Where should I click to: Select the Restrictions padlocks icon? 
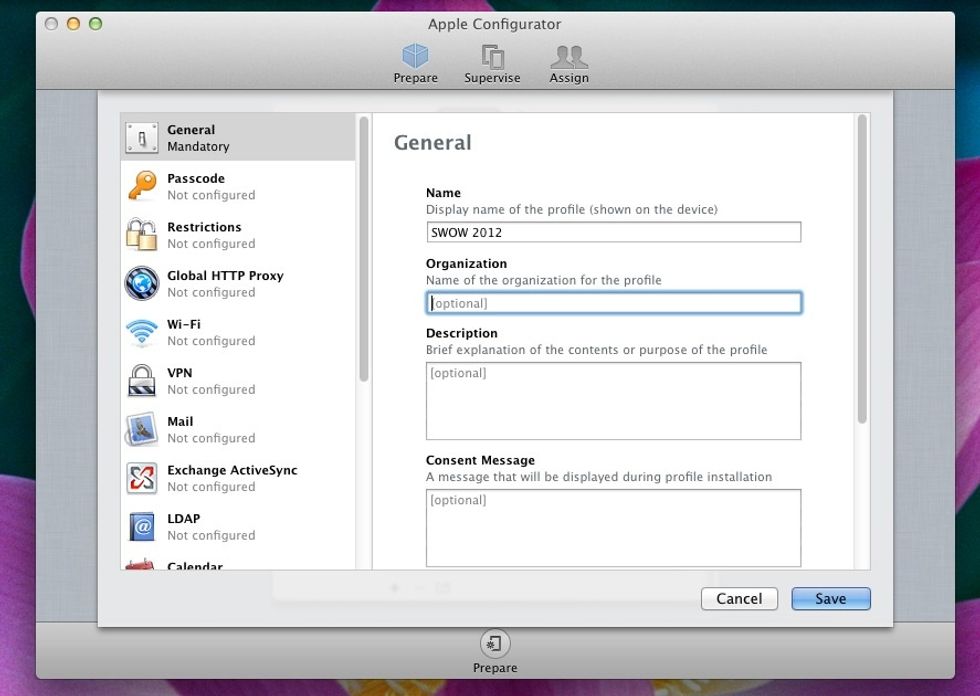[142, 235]
